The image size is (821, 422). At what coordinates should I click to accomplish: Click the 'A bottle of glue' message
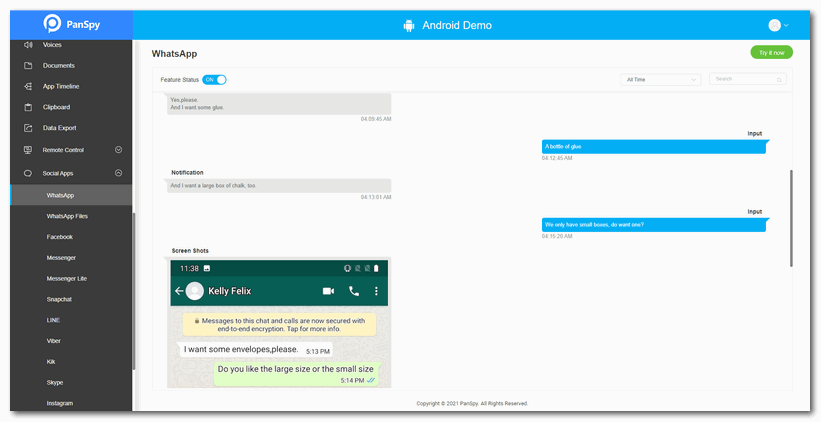point(654,147)
